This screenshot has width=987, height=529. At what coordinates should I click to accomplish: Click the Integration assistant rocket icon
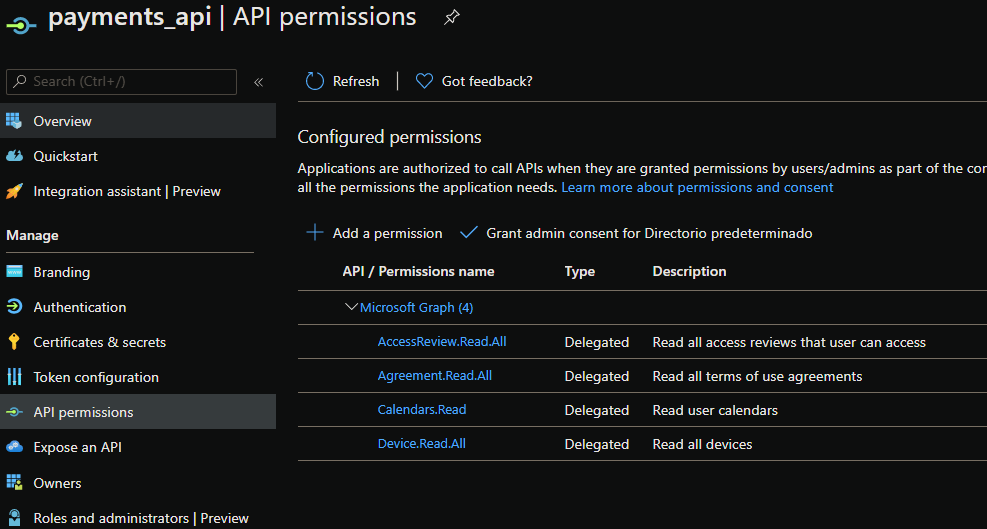(x=14, y=191)
